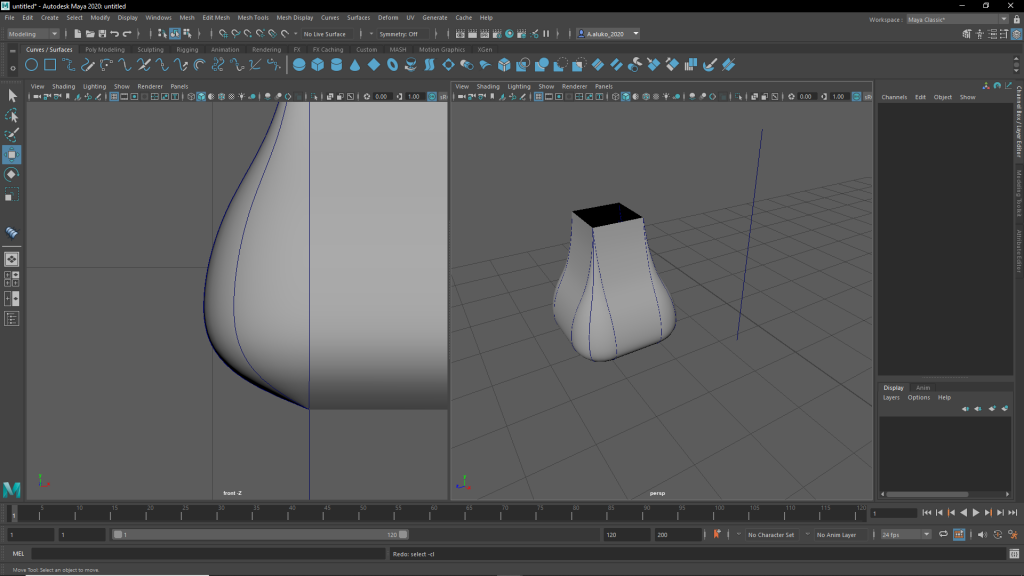The height and width of the screenshot is (576, 1024).
Task: Create a NURBS sphere from the shelf
Action: (299, 65)
